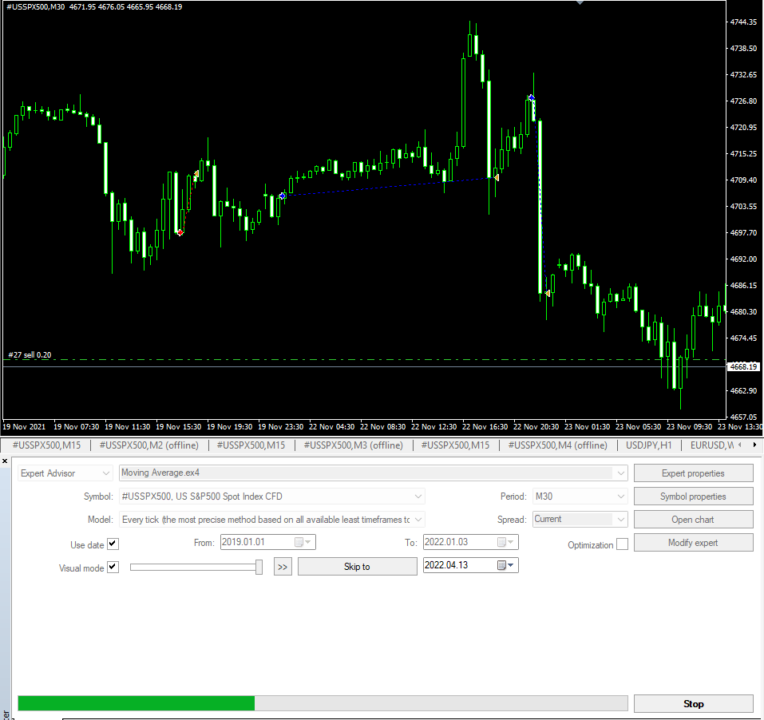The height and width of the screenshot is (720, 764).
Task: Click the blue buy arrow near 19 Nov 23:30
Action: pyautogui.click(x=283, y=196)
